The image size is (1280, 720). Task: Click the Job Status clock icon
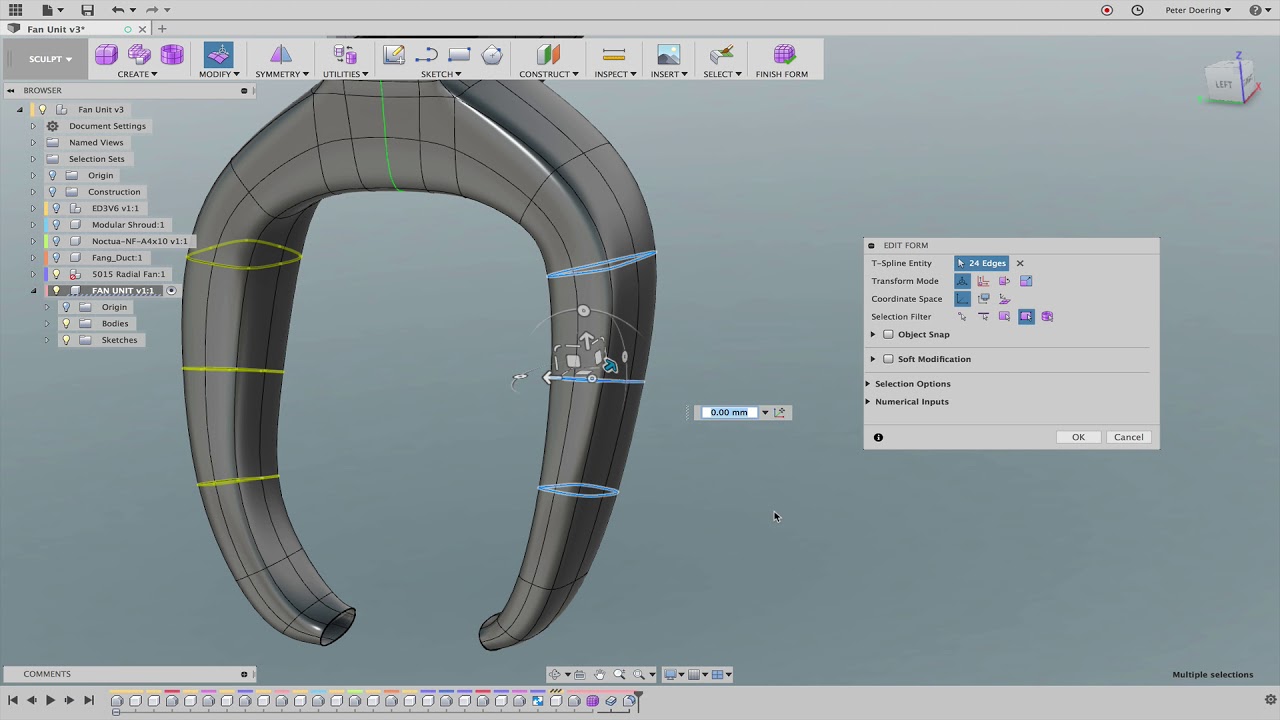coord(1137,10)
